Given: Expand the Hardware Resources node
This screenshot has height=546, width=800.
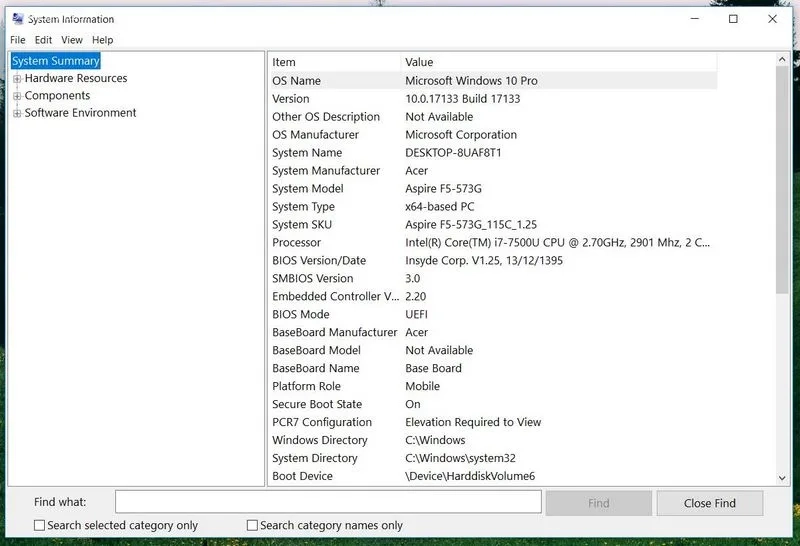Looking at the screenshot, I should click(x=17, y=79).
